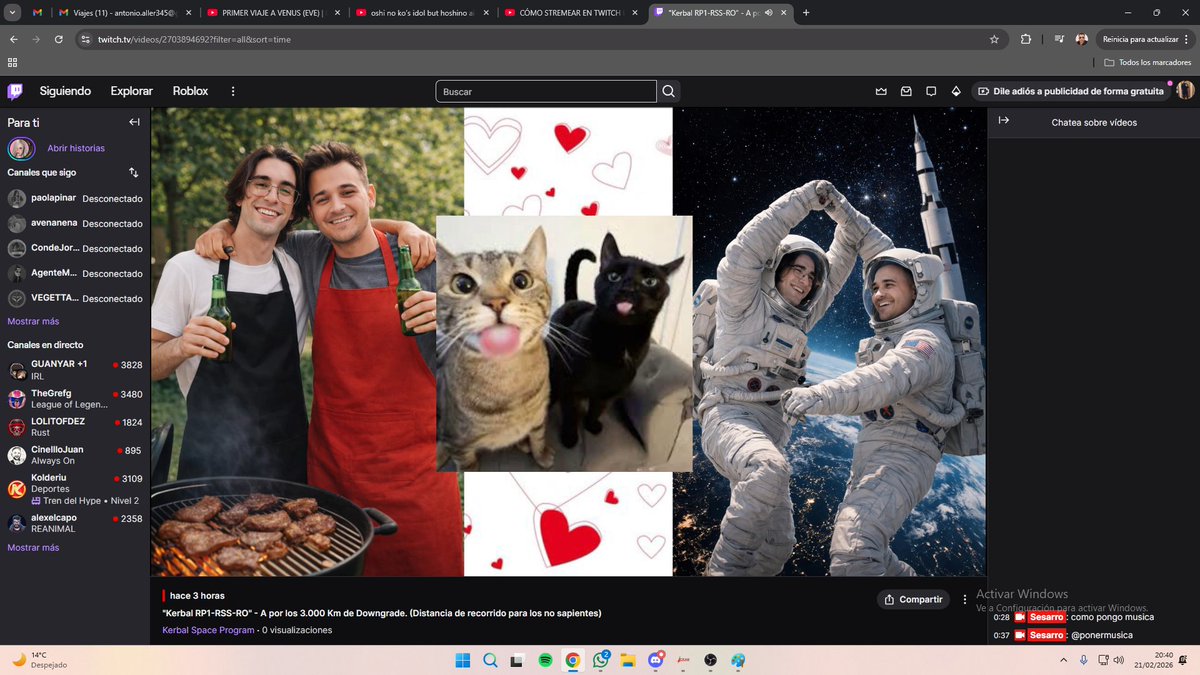The height and width of the screenshot is (675, 1200).
Task: Open Chrome profile avatar
Action: tap(1082, 39)
